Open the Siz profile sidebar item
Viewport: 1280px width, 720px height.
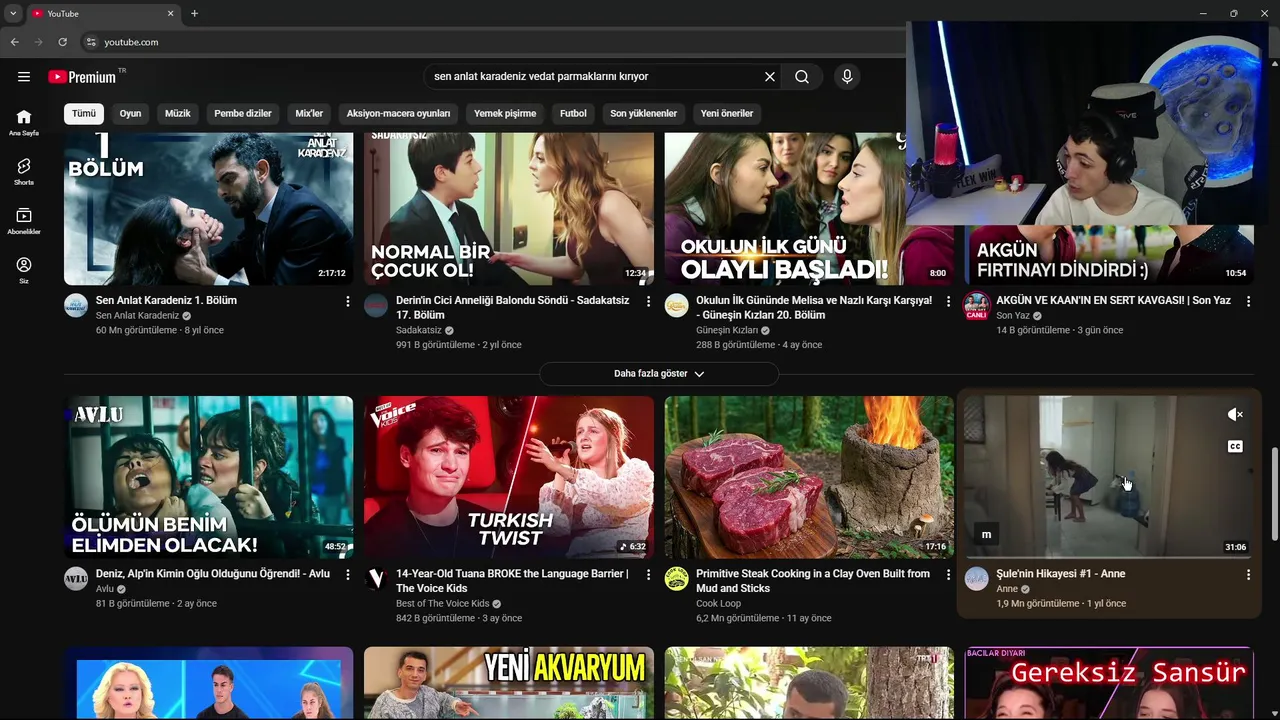(x=24, y=270)
